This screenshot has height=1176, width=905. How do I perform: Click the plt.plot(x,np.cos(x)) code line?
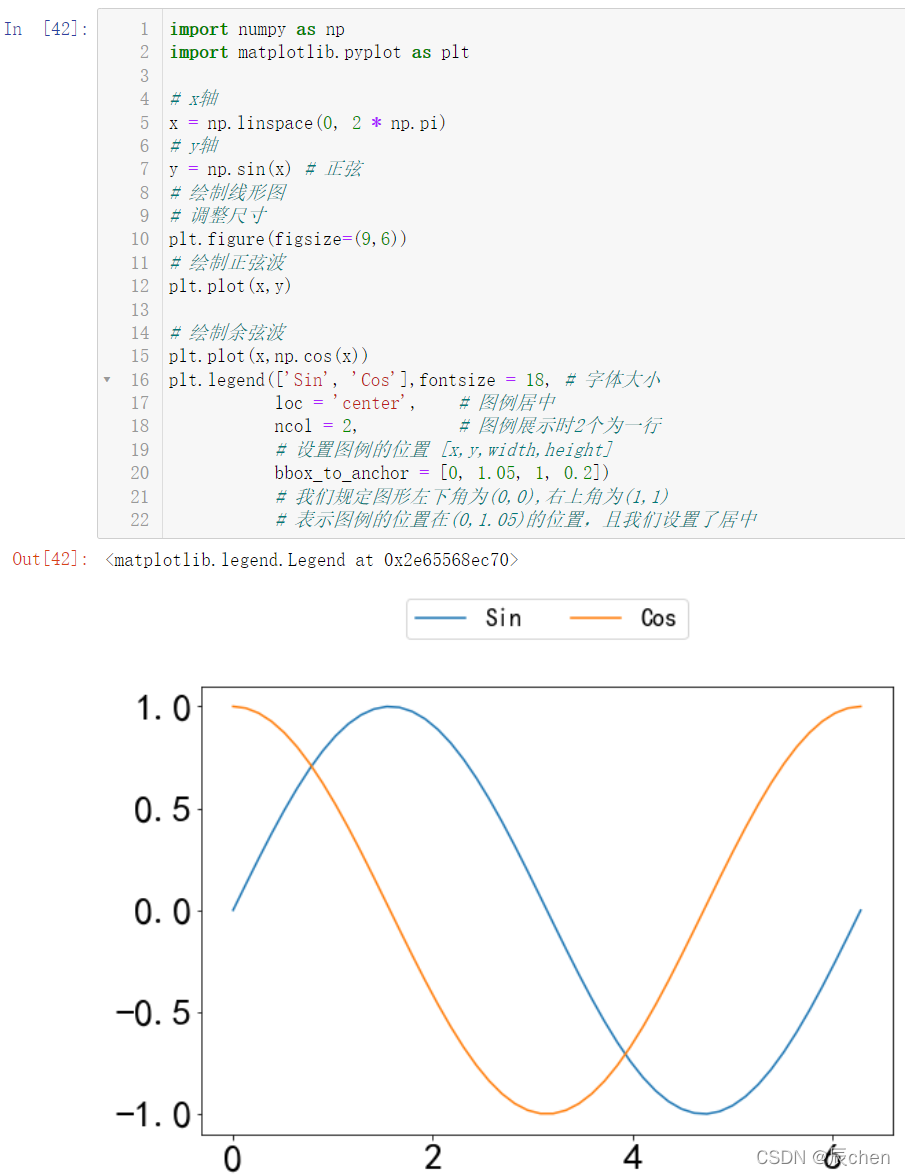click(x=268, y=356)
